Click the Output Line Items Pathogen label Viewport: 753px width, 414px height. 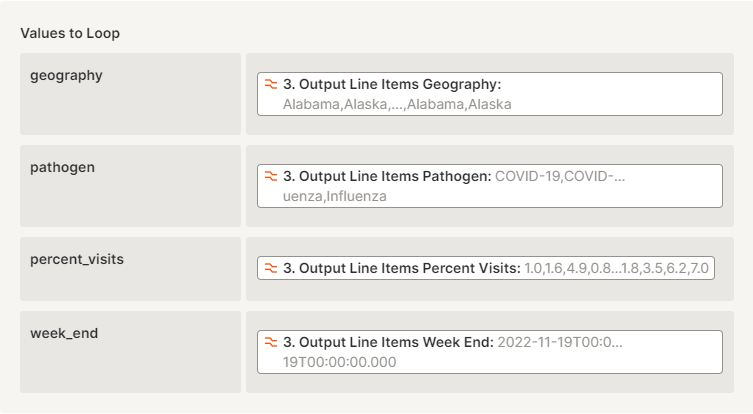387,176
